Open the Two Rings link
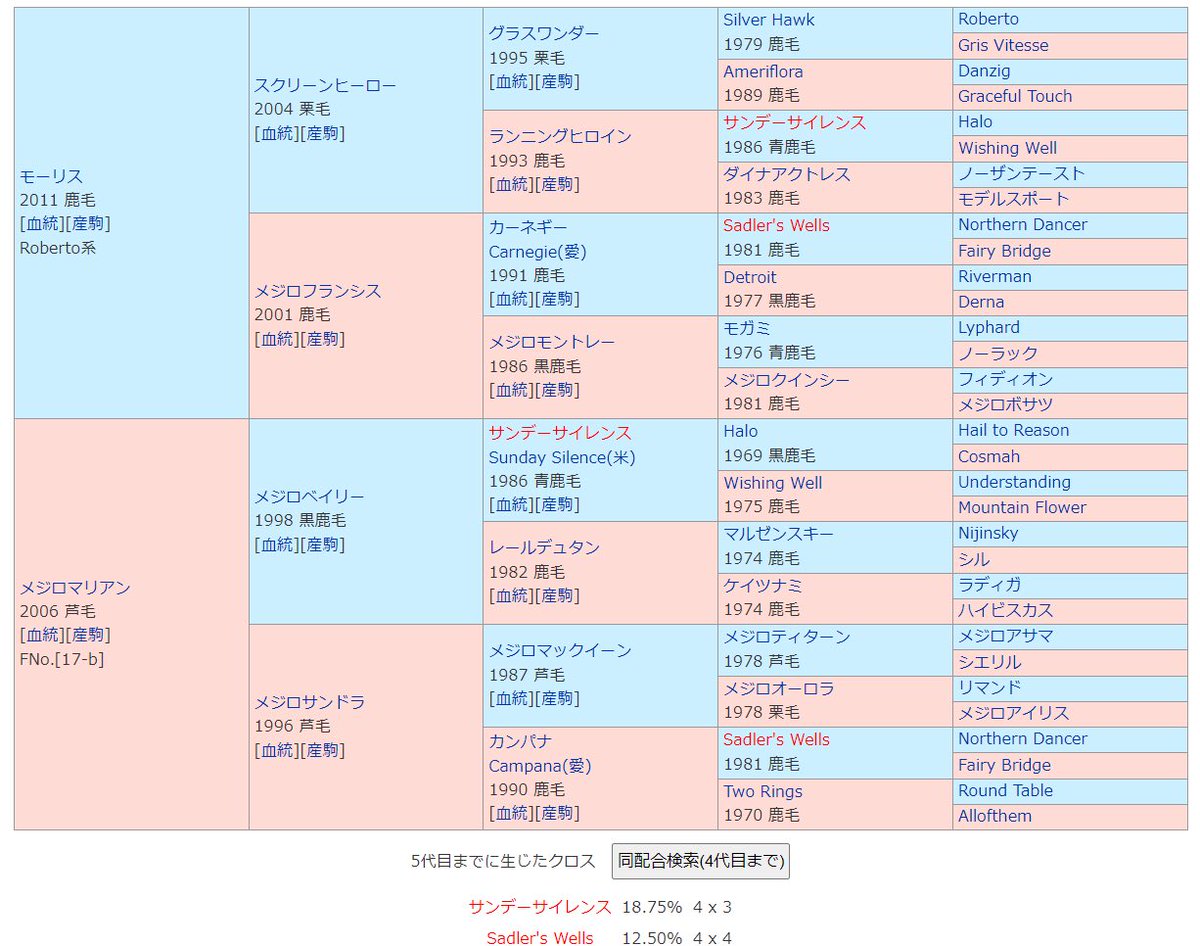The image size is (1200, 946). coord(763,791)
